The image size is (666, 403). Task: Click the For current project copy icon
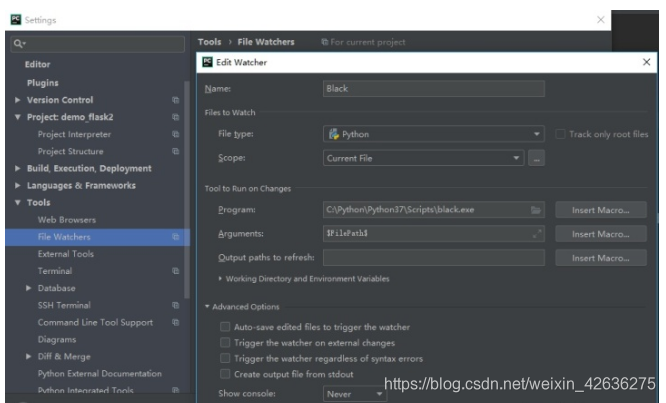tap(325, 42)
